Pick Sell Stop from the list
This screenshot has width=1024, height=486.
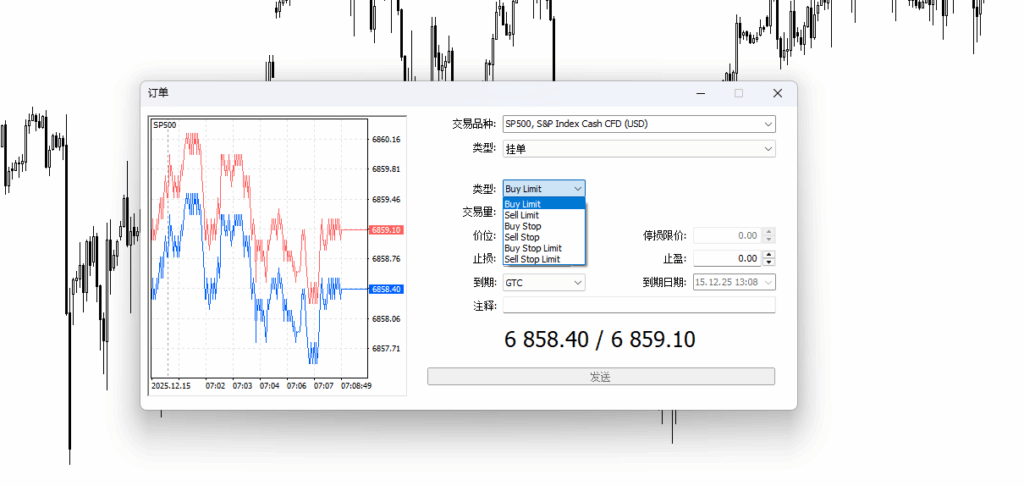[x=544, y=237]
